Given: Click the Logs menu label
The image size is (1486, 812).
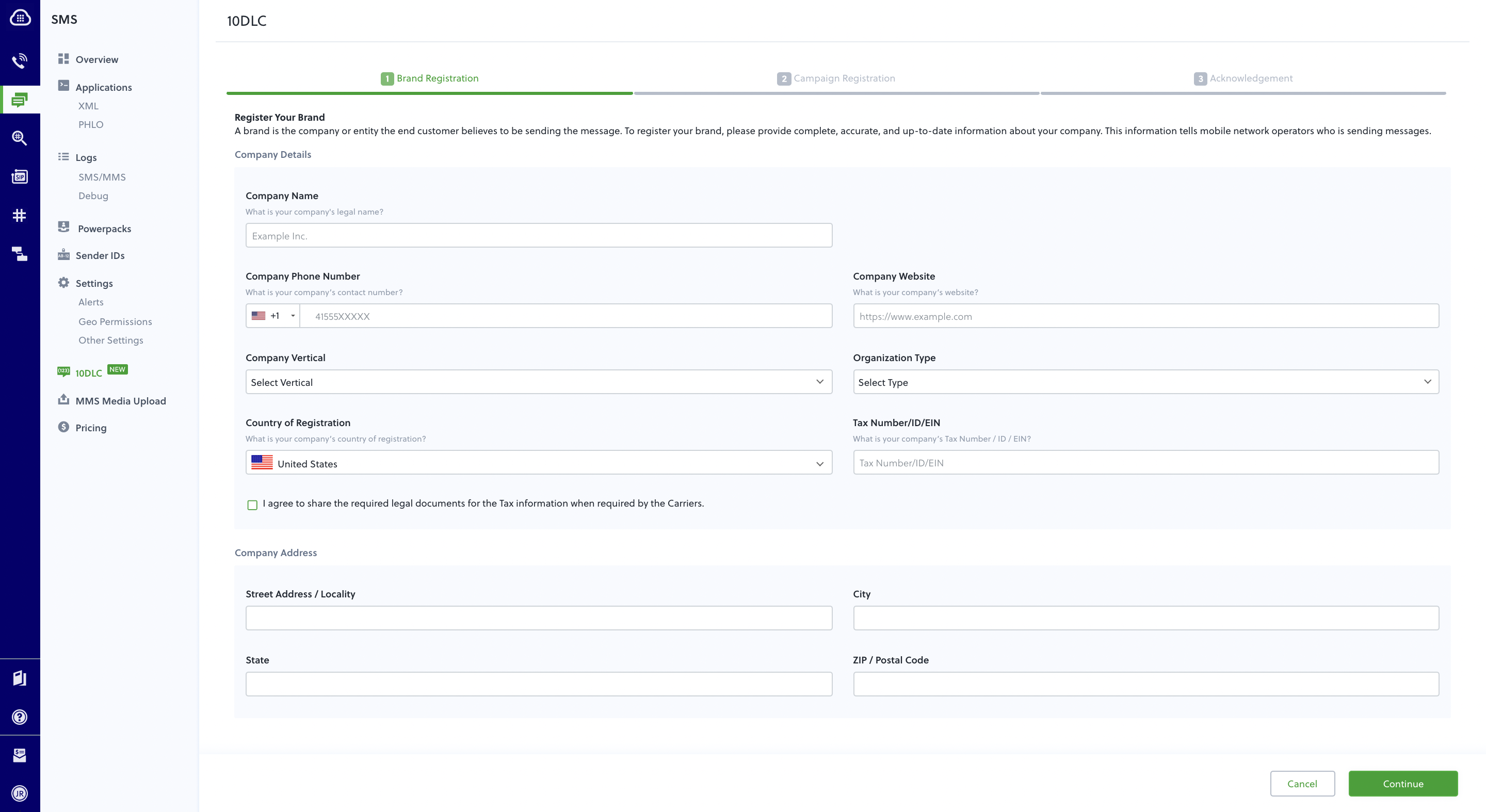Looking at the screenshot, I should click(86, 157).
